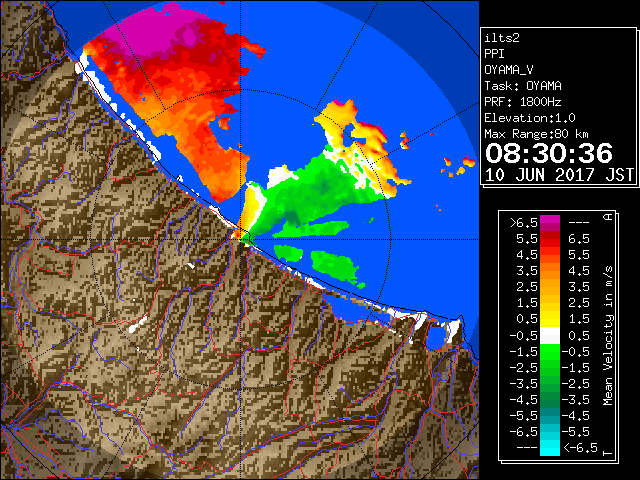Click the 'PRF: 1800Hz' text
Viewport: 640px width, 480px height.
pos(523,102)
